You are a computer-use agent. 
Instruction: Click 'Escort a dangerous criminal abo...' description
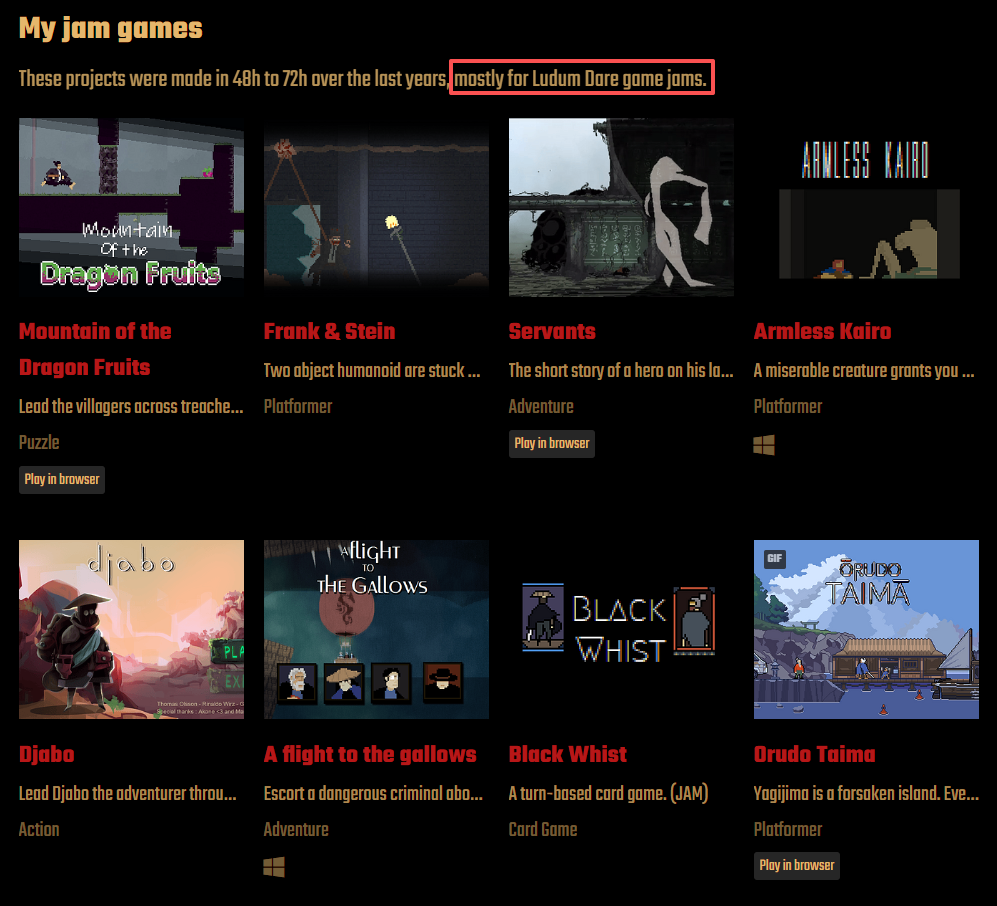pyautogui.click(x=373, y=793)
